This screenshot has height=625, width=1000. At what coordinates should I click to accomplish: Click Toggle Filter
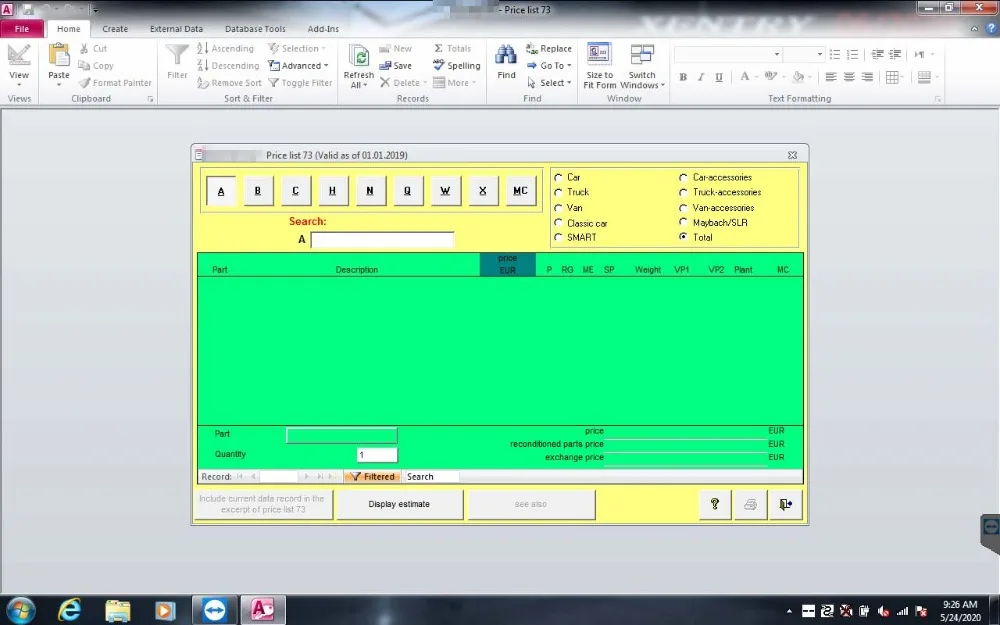click(x=300, y=83)
